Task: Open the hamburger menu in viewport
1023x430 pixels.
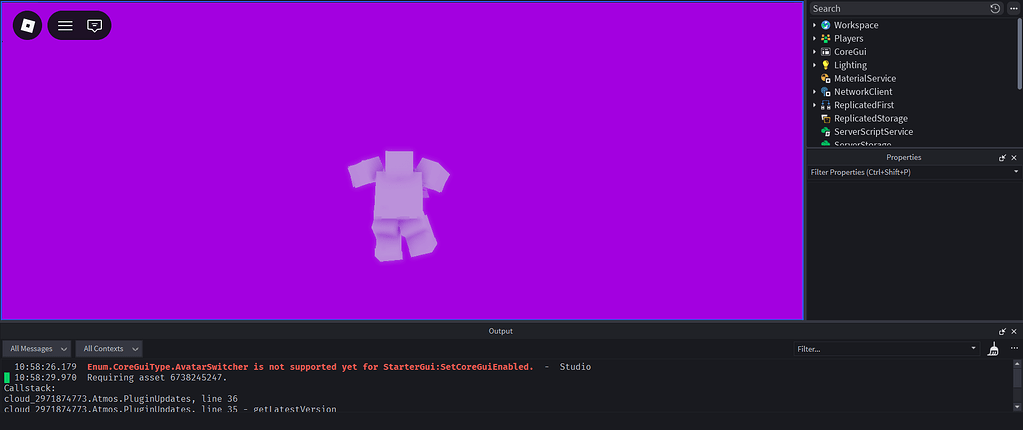Action: [x=65, y=25]
